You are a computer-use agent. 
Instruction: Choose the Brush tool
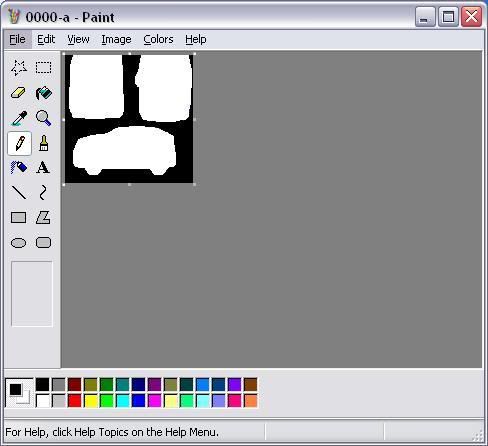(x=43, y=143)
